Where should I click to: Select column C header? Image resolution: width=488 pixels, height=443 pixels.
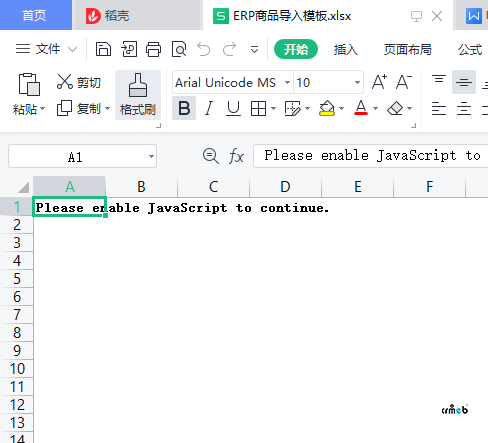tap(214, 187)
